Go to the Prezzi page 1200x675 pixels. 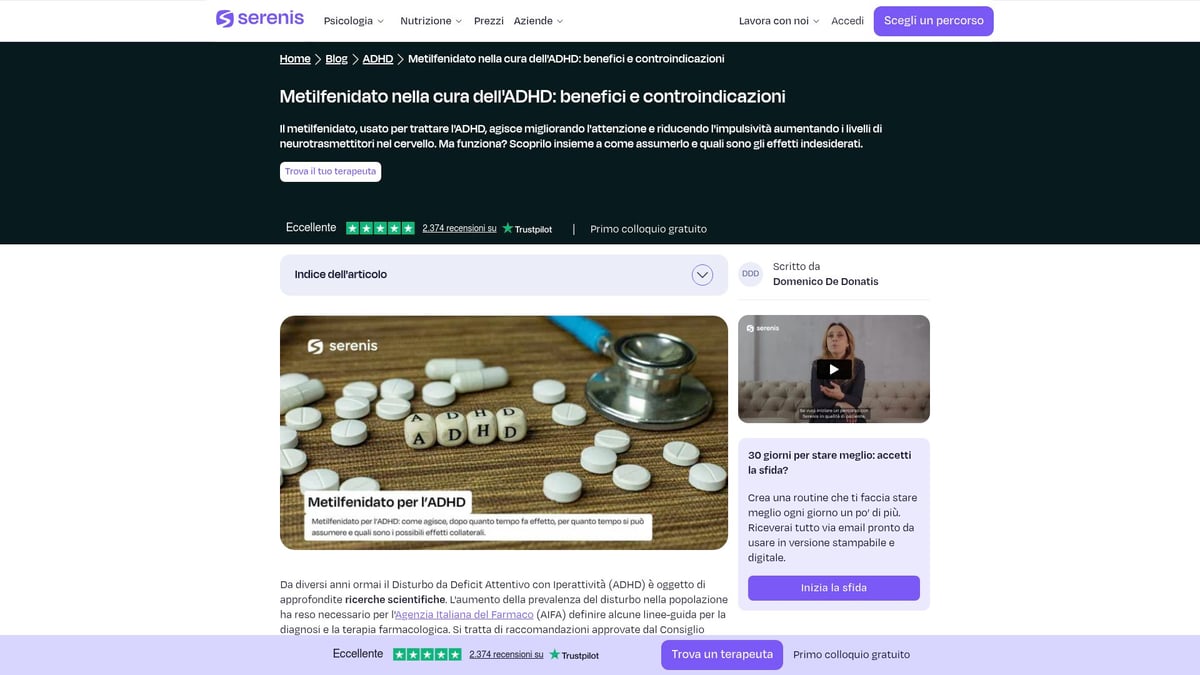(x=489, y=21)
